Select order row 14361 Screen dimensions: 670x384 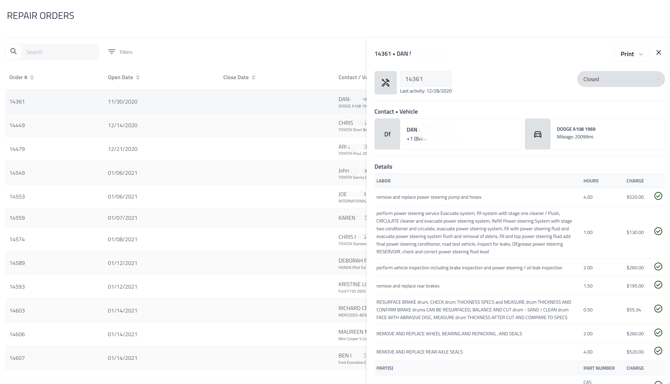click(185, 102)
